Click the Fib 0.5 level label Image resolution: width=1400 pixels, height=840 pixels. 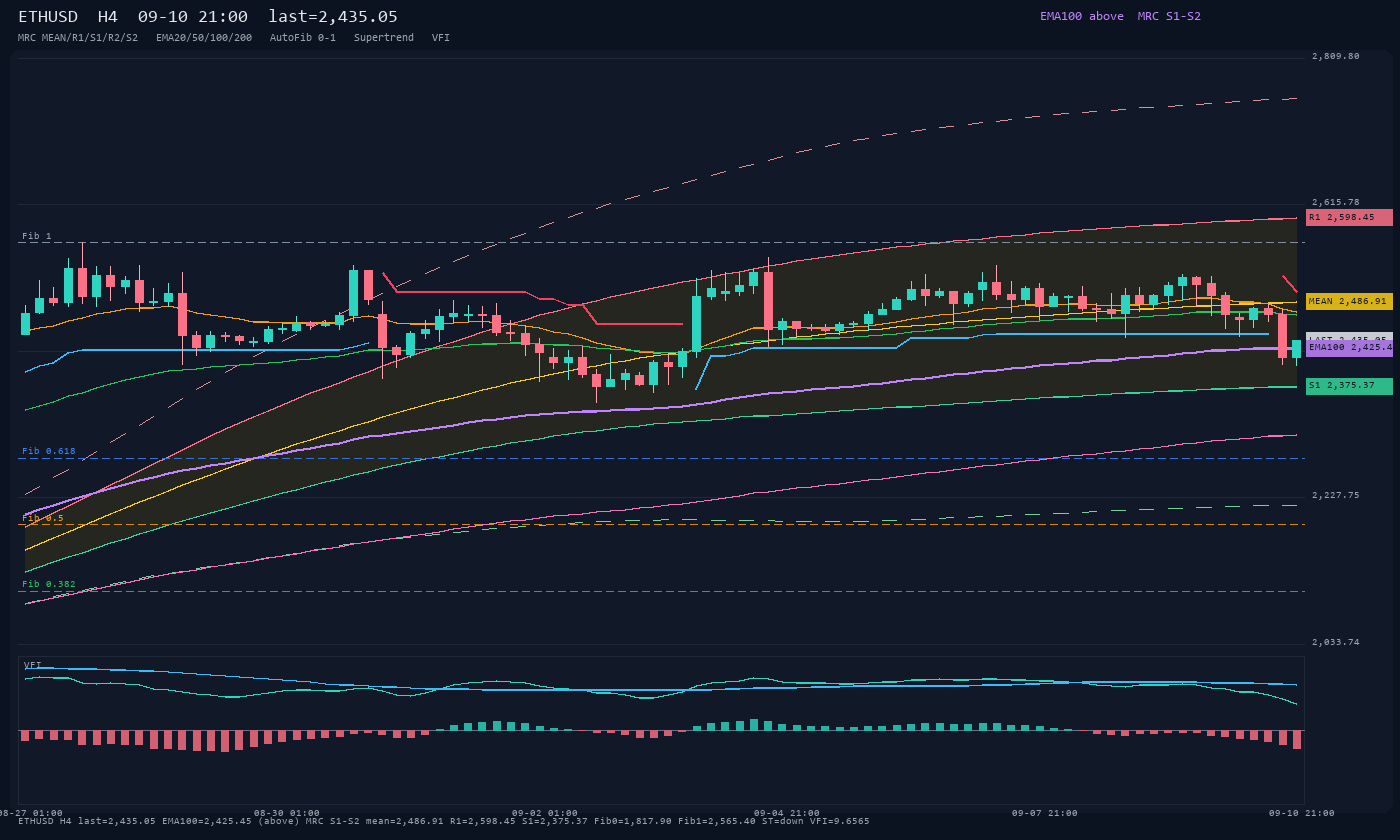point(43,518)
